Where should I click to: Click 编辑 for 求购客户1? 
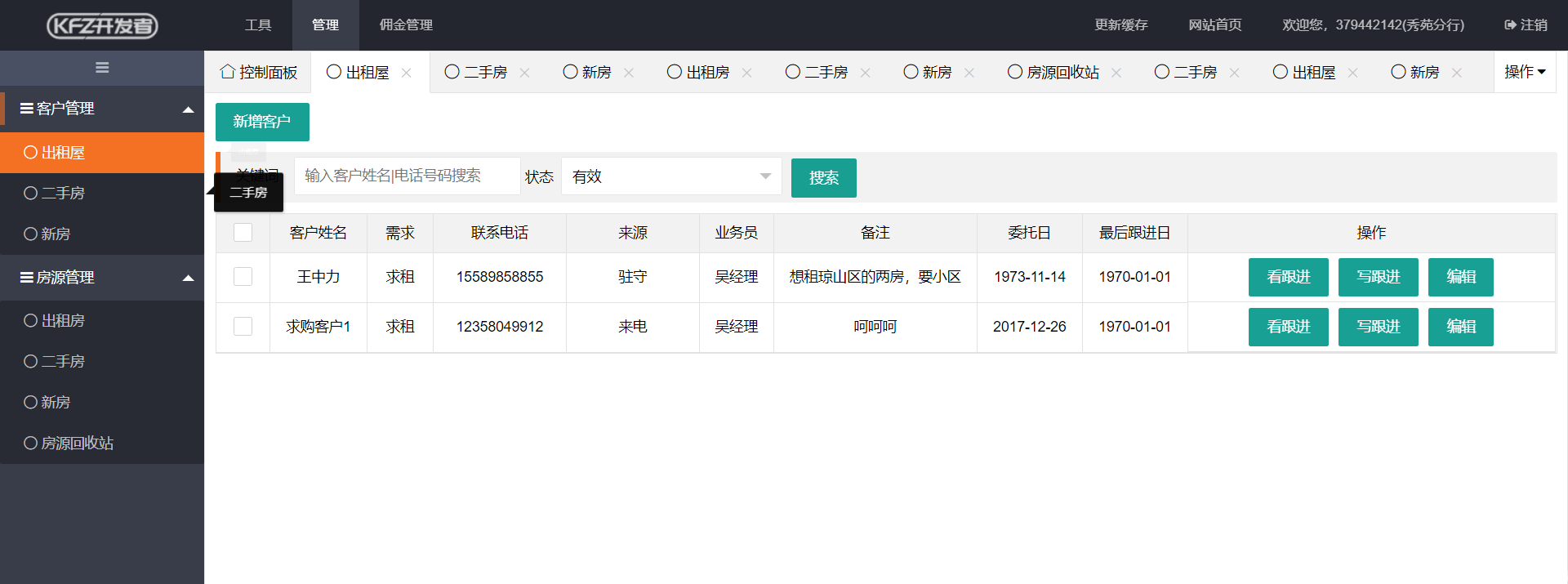(1460, 327)
